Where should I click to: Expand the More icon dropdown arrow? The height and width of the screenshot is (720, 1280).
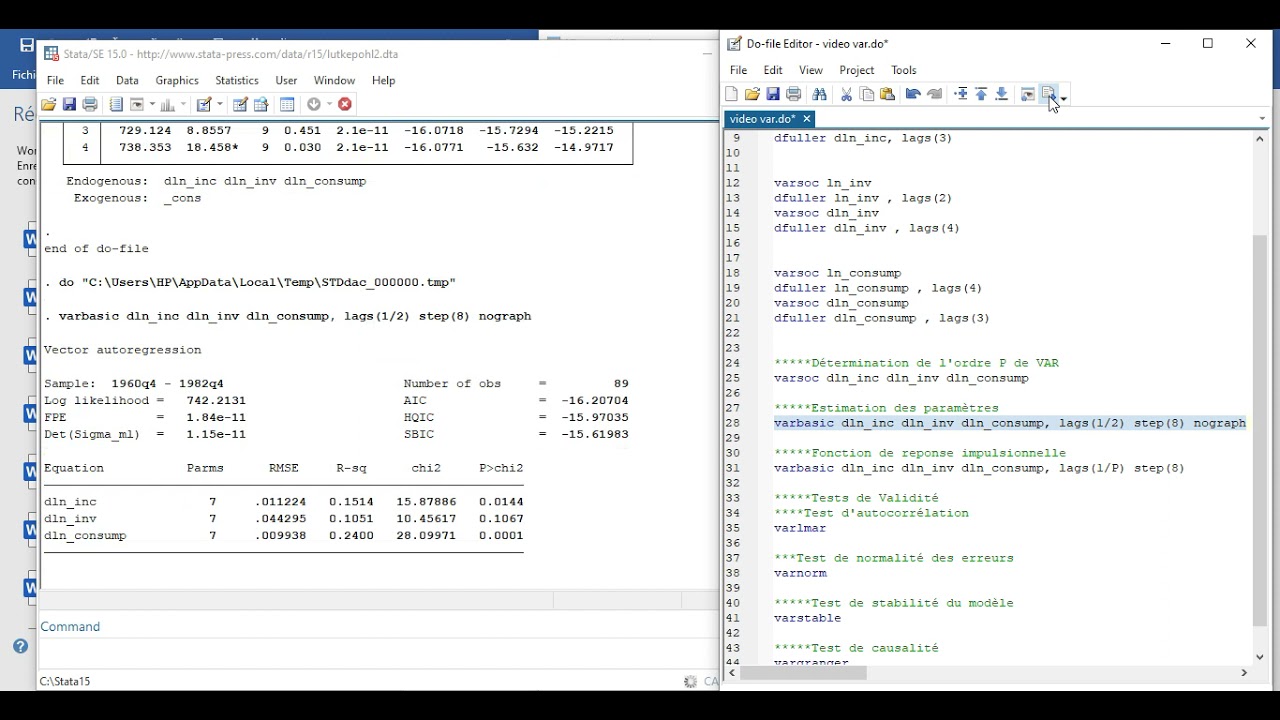click(x=329, y=104)
